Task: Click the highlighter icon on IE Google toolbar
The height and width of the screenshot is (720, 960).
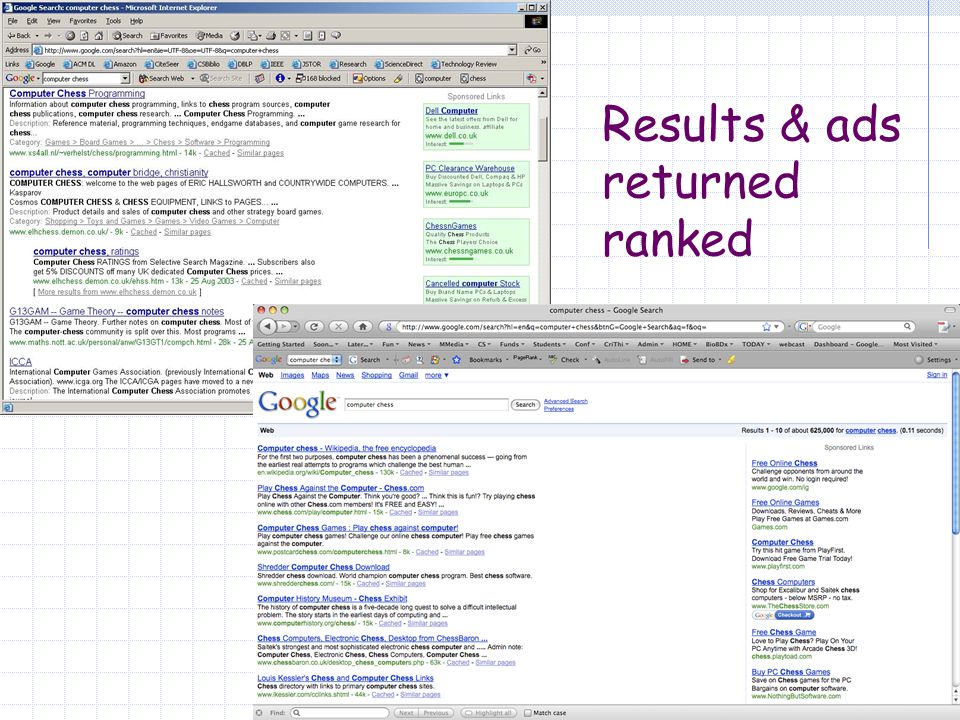Action: 399,78
